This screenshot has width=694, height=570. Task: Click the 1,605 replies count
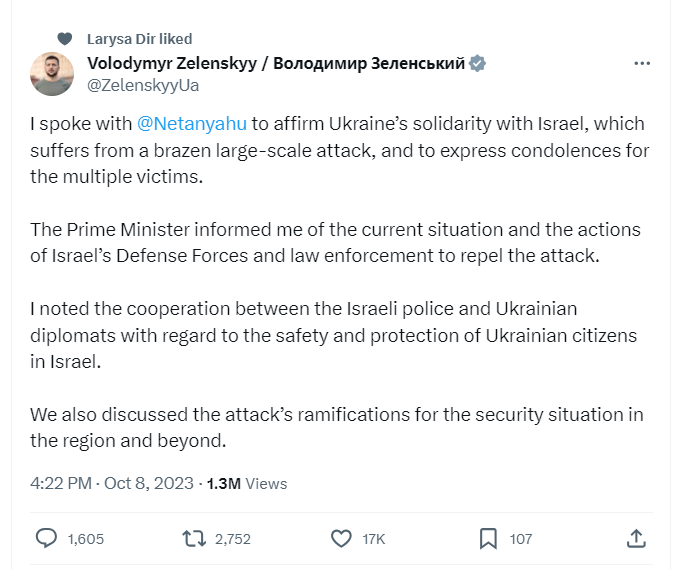click(86, 539)
